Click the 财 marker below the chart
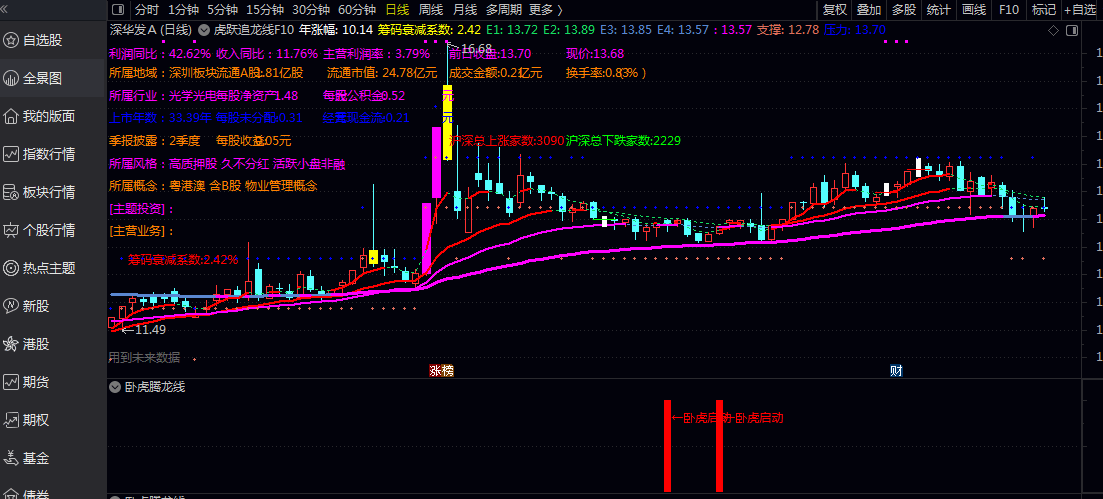The height and width of the screenshot is (499, 1103). click(x=895, y=371)
